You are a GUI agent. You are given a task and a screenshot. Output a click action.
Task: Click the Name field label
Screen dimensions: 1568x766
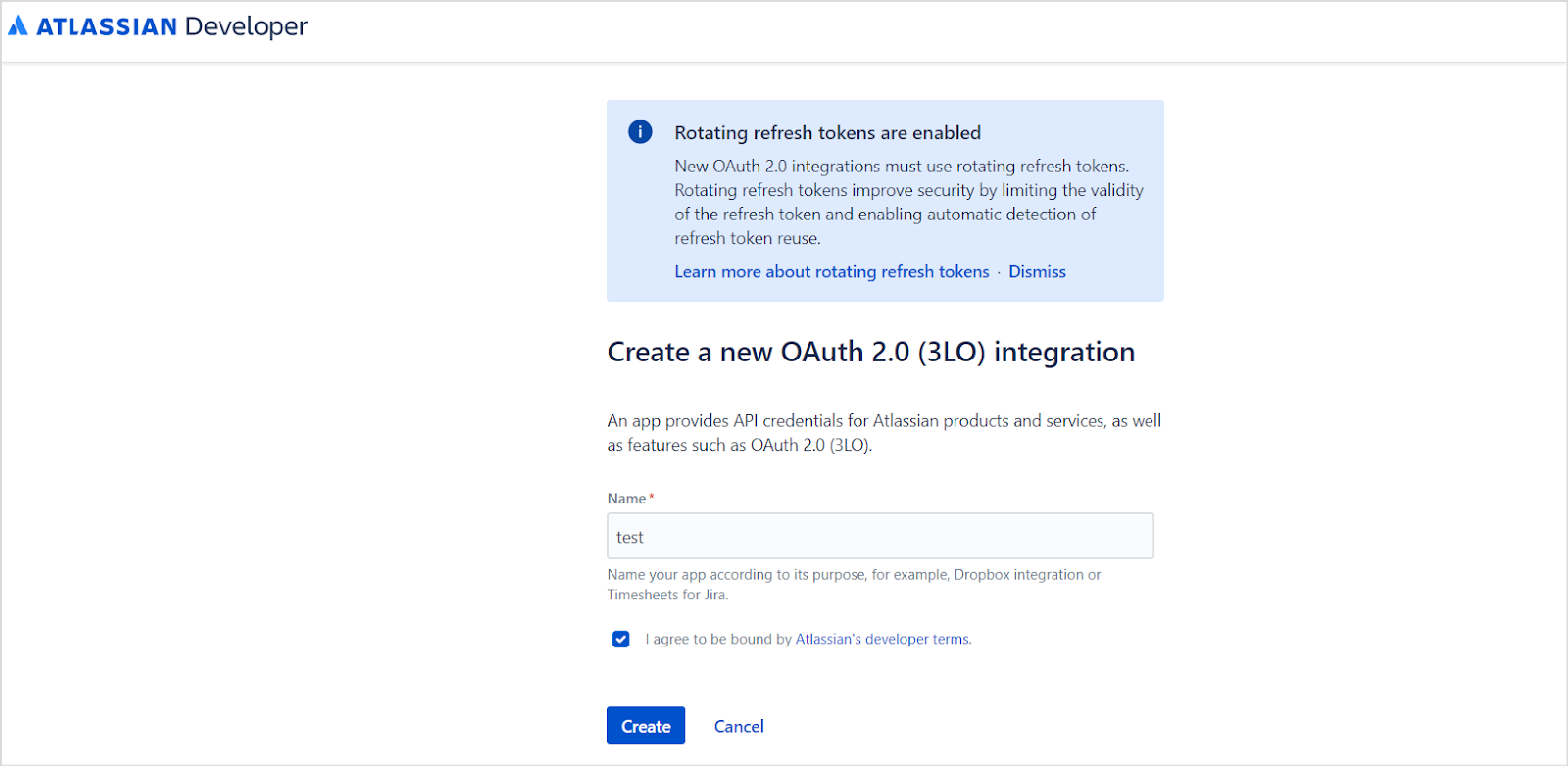pyautogui.click(x=626, y=499)
